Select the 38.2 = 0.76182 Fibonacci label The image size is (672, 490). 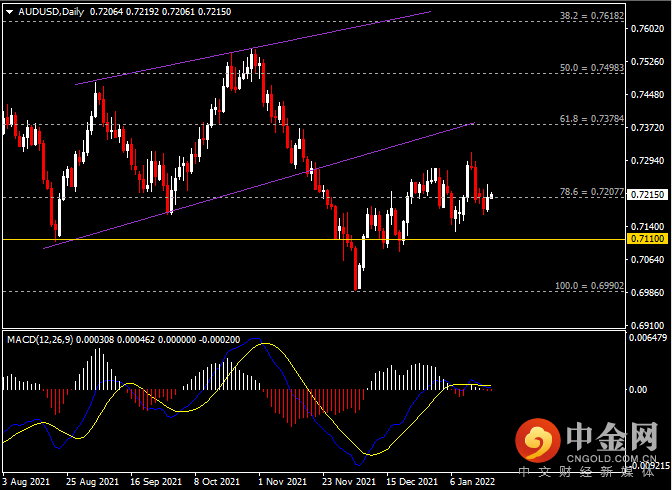click(x=592, y=16)
